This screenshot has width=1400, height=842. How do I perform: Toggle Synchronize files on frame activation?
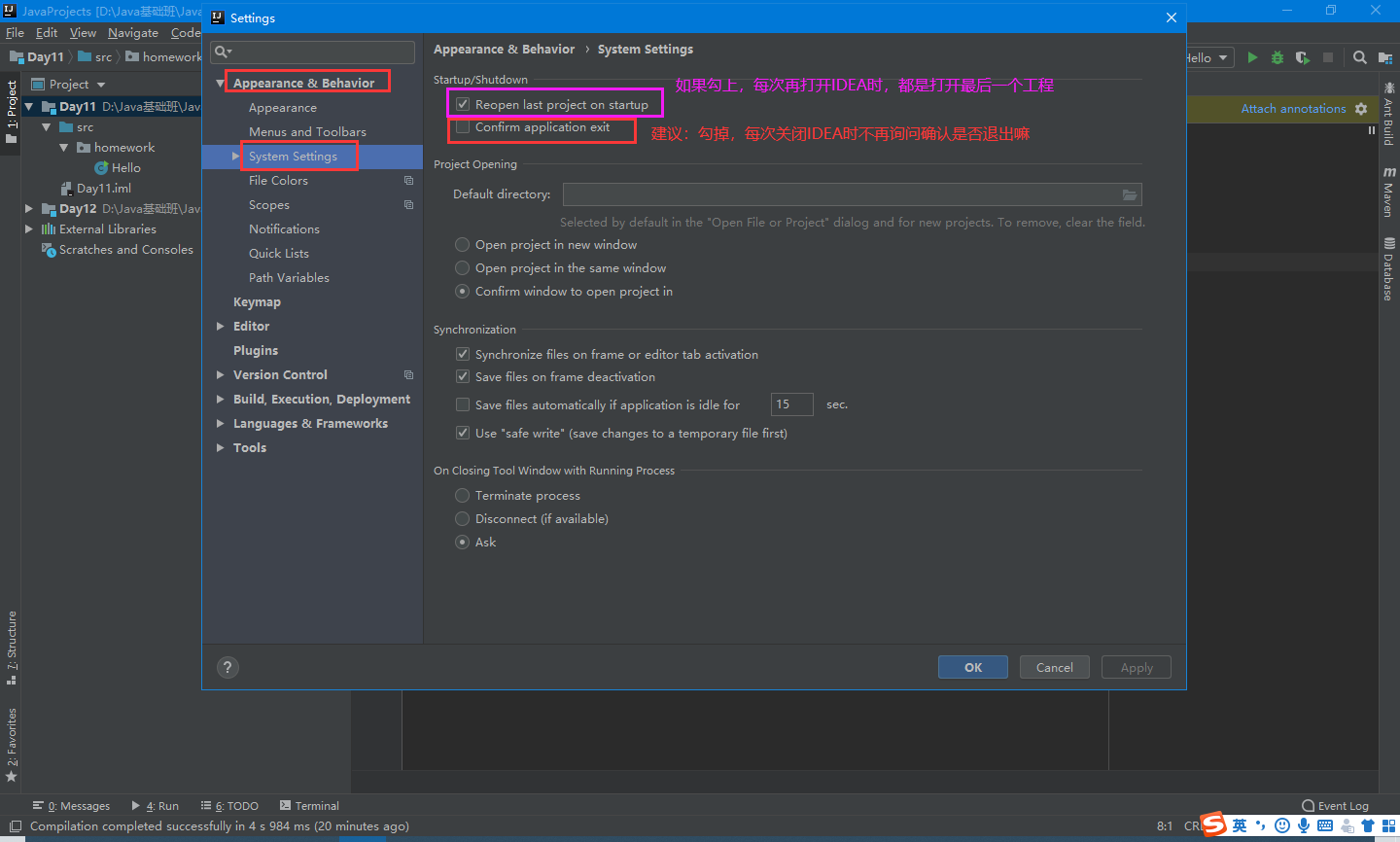pos(463,355)
